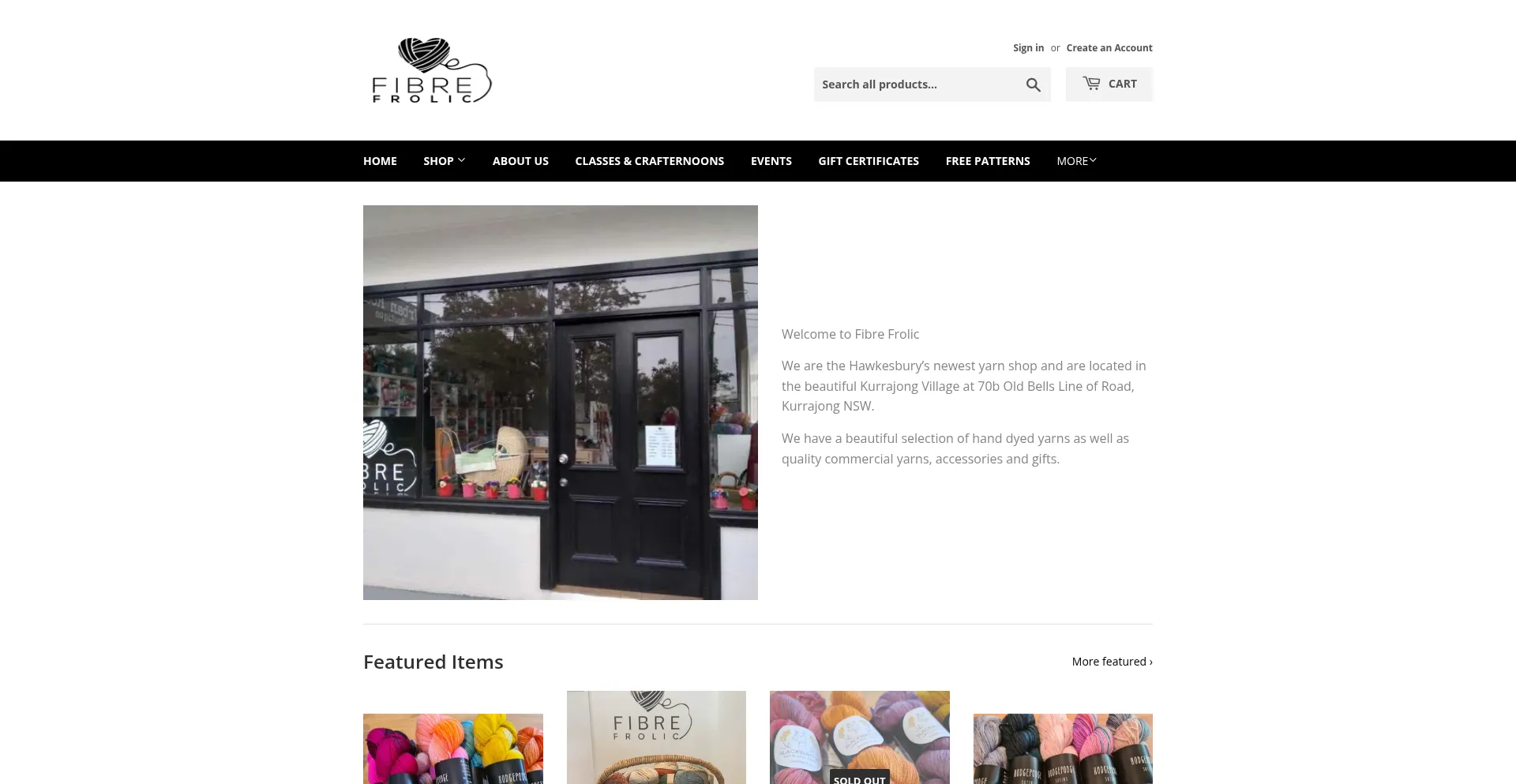Go to Classes & Crafternoons
This screenshot has width=1516, height=784.
coord(649,161)
